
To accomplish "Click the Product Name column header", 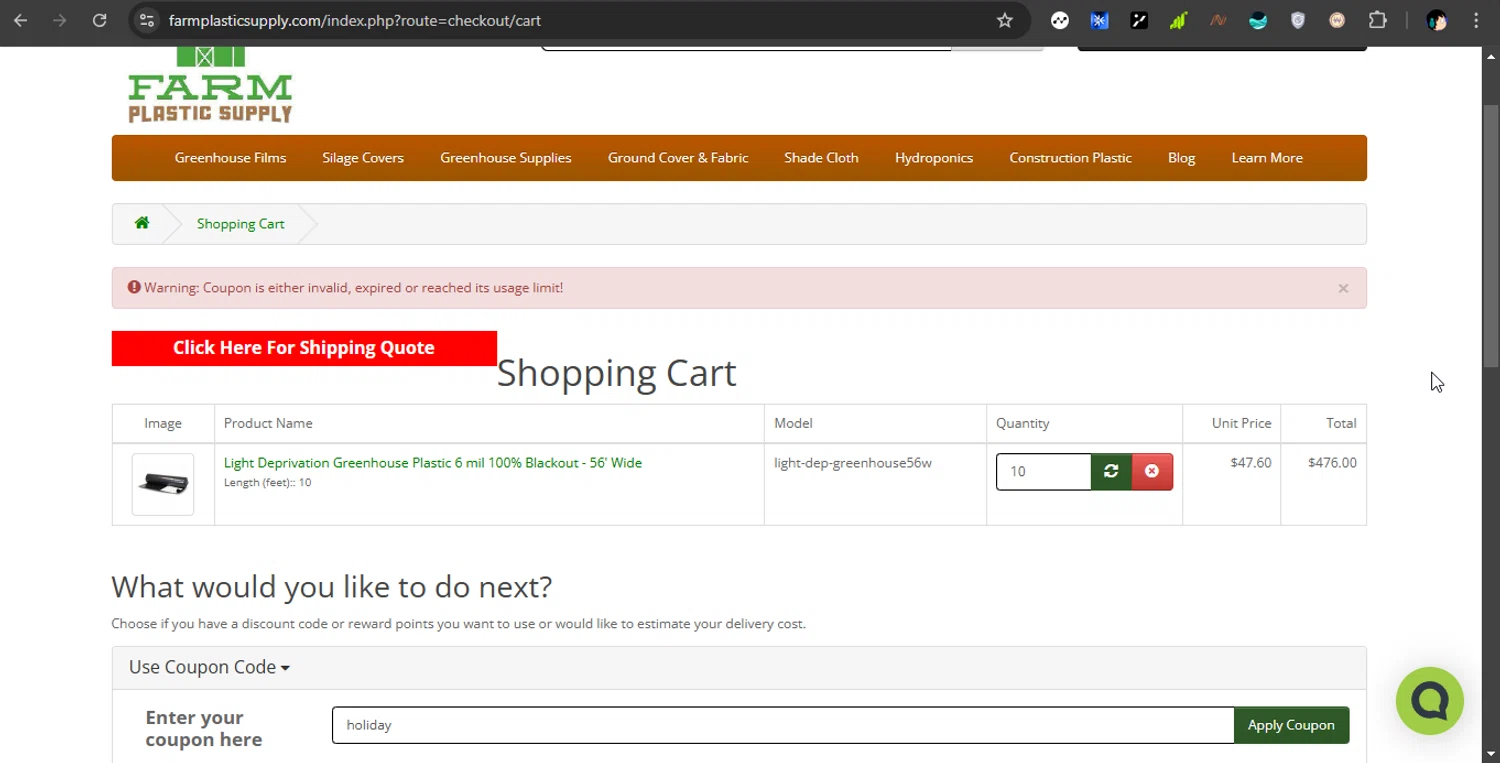I will click(268, 423).
